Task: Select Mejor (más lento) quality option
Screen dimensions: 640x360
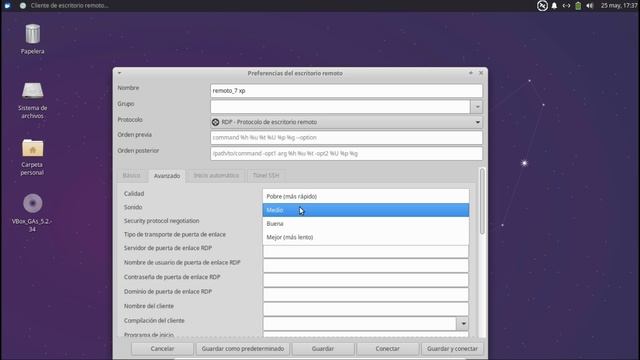Action: (366, 237)
